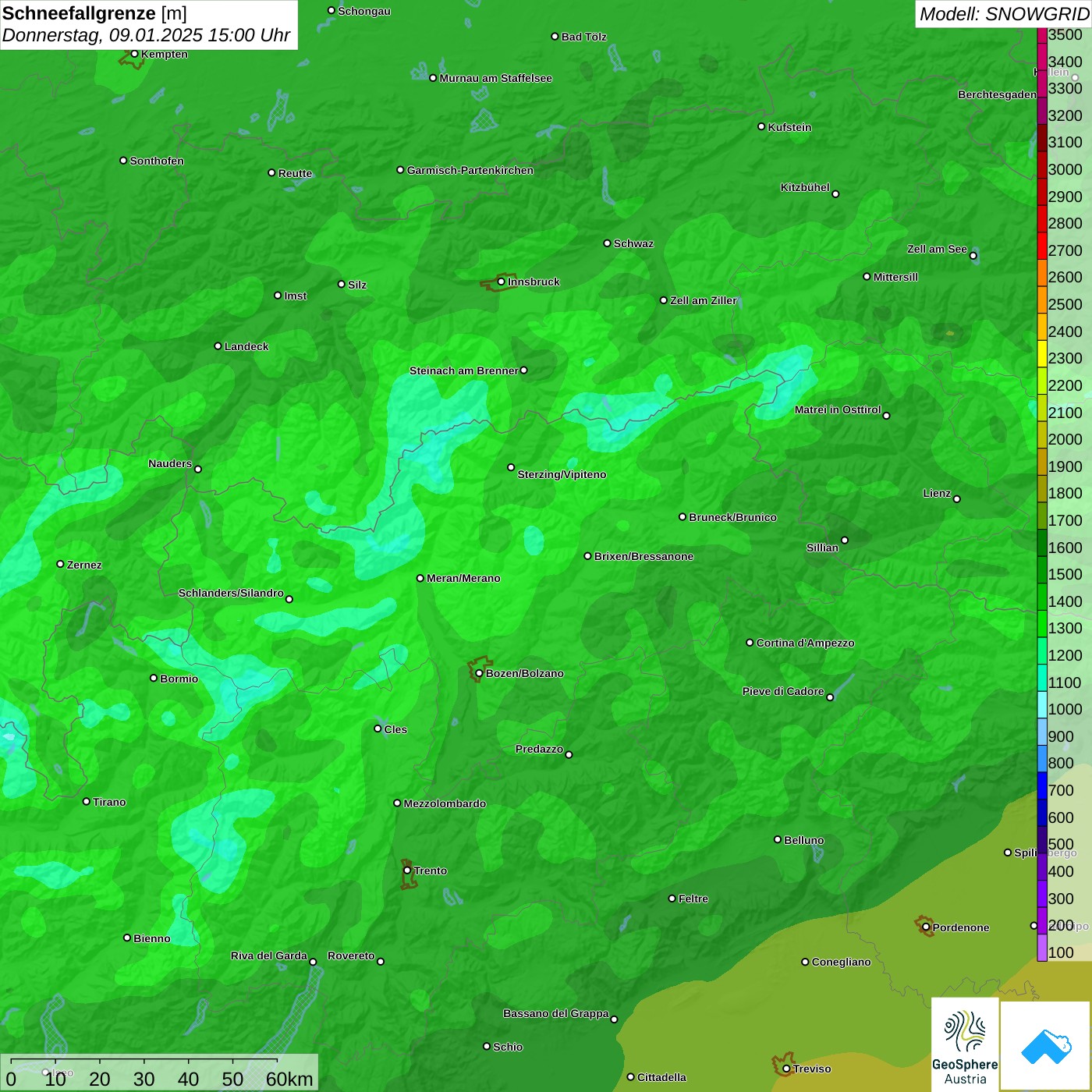Click the Zell am See marker dot
Screen dimensions: 1092x1092
coord(973,256)
